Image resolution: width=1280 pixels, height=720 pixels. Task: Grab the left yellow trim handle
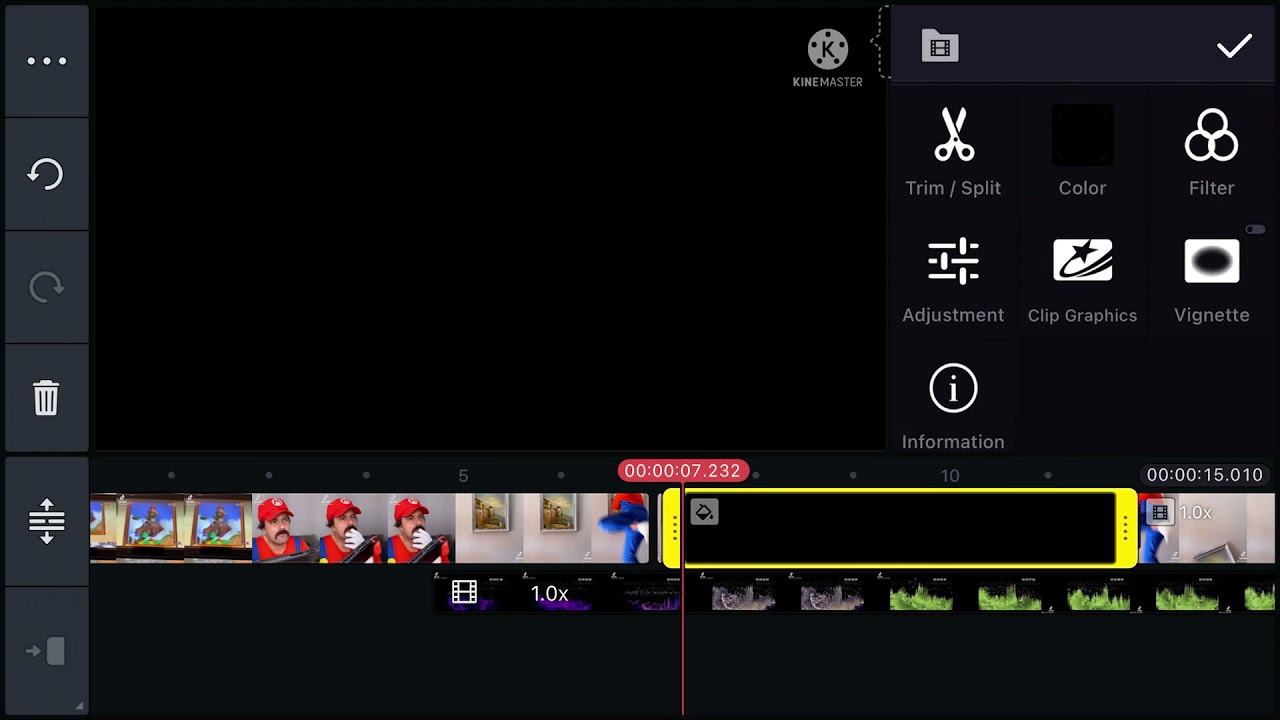point(673,528)
